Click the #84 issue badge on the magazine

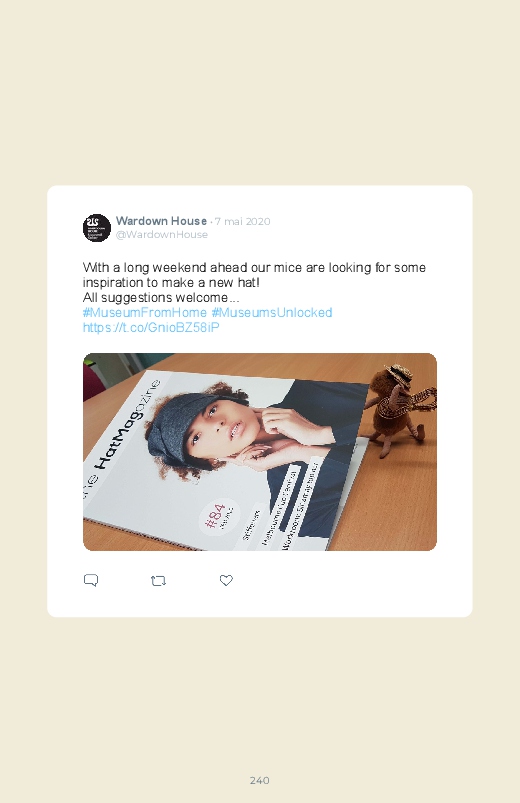pyautogui.click(x=219, y=516)
